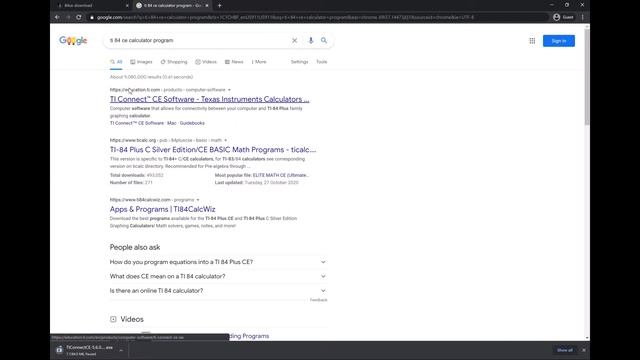Open dropdown arrow beside ticalc.org URL

225,140
